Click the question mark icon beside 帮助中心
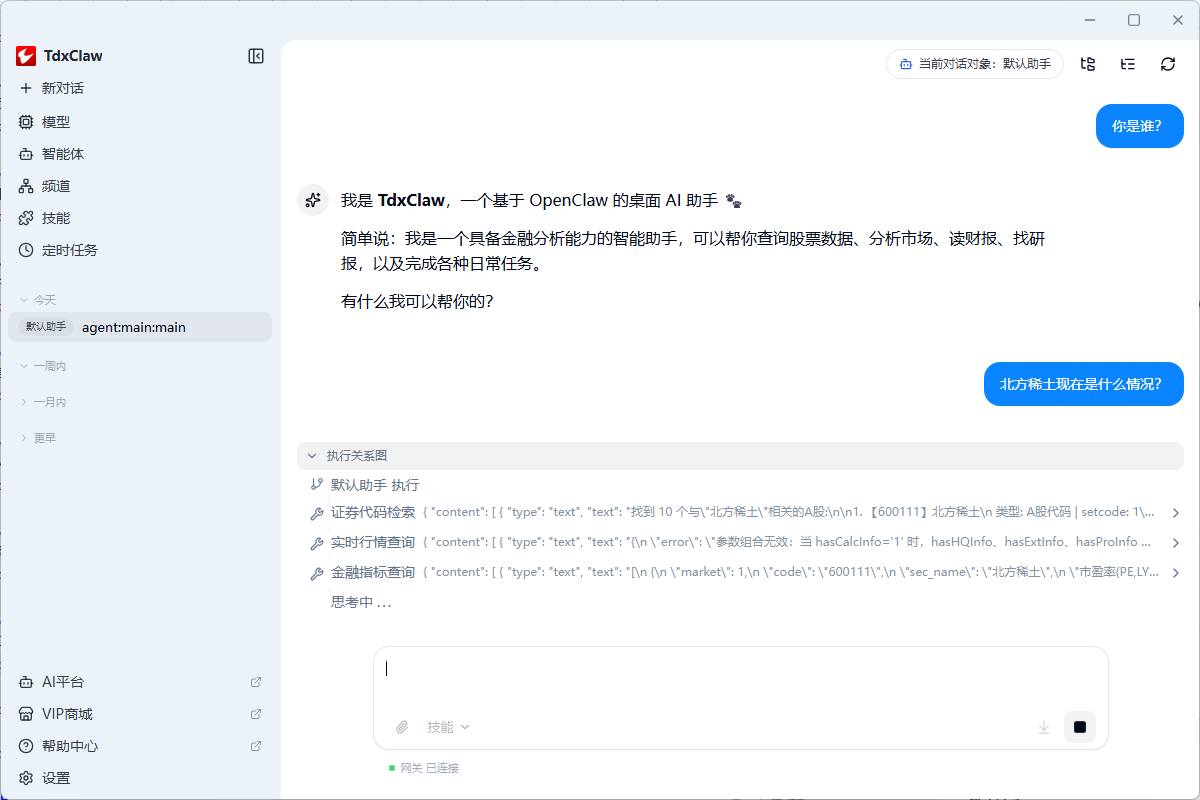The height and width of the screenshot is (800, 1200). click(26, 746)
